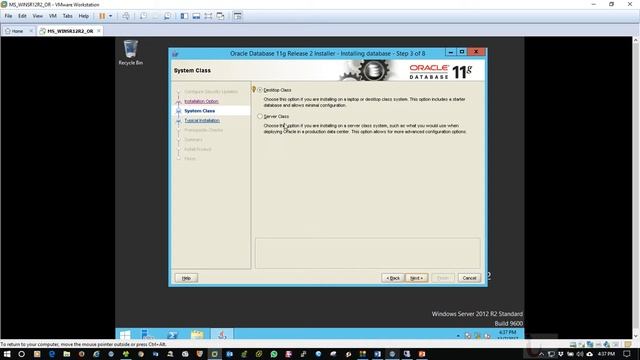The image size is (640, 360).
Task: Take a snapshot of this virtual machine
Action: [x=143, y=16]
